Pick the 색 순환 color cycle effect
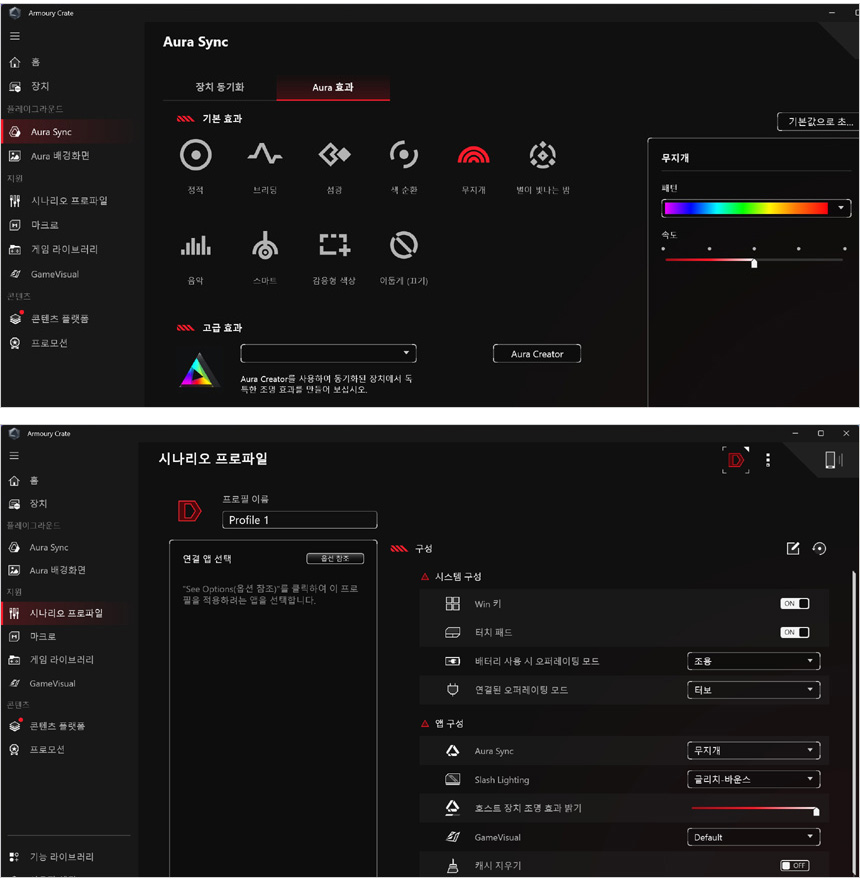 click(x=403, y=155)
